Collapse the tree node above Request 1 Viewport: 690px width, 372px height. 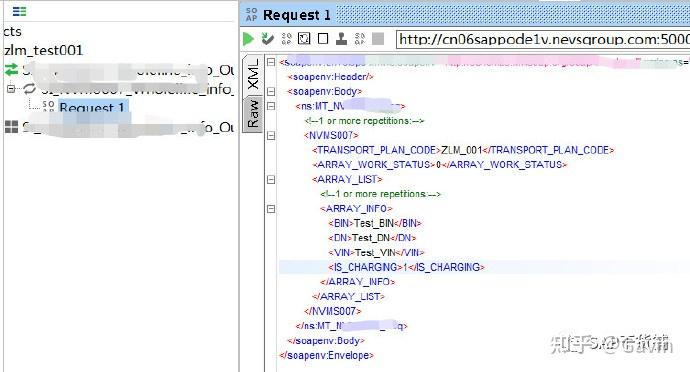coord(11,89)
